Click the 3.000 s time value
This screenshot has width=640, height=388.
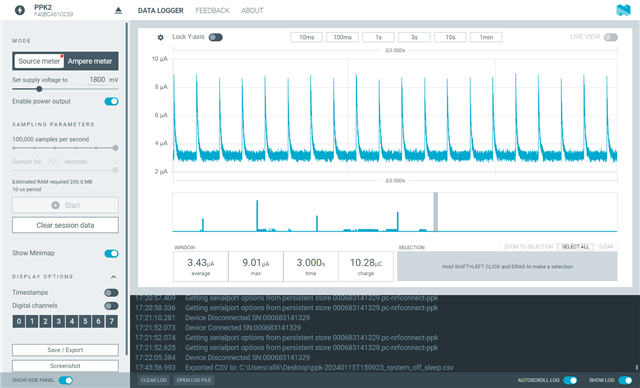click(311, 263)
